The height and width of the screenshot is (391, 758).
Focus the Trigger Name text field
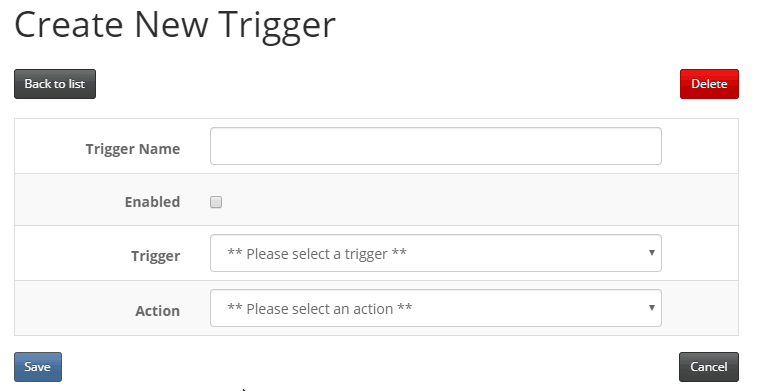(x=436, y=146)
